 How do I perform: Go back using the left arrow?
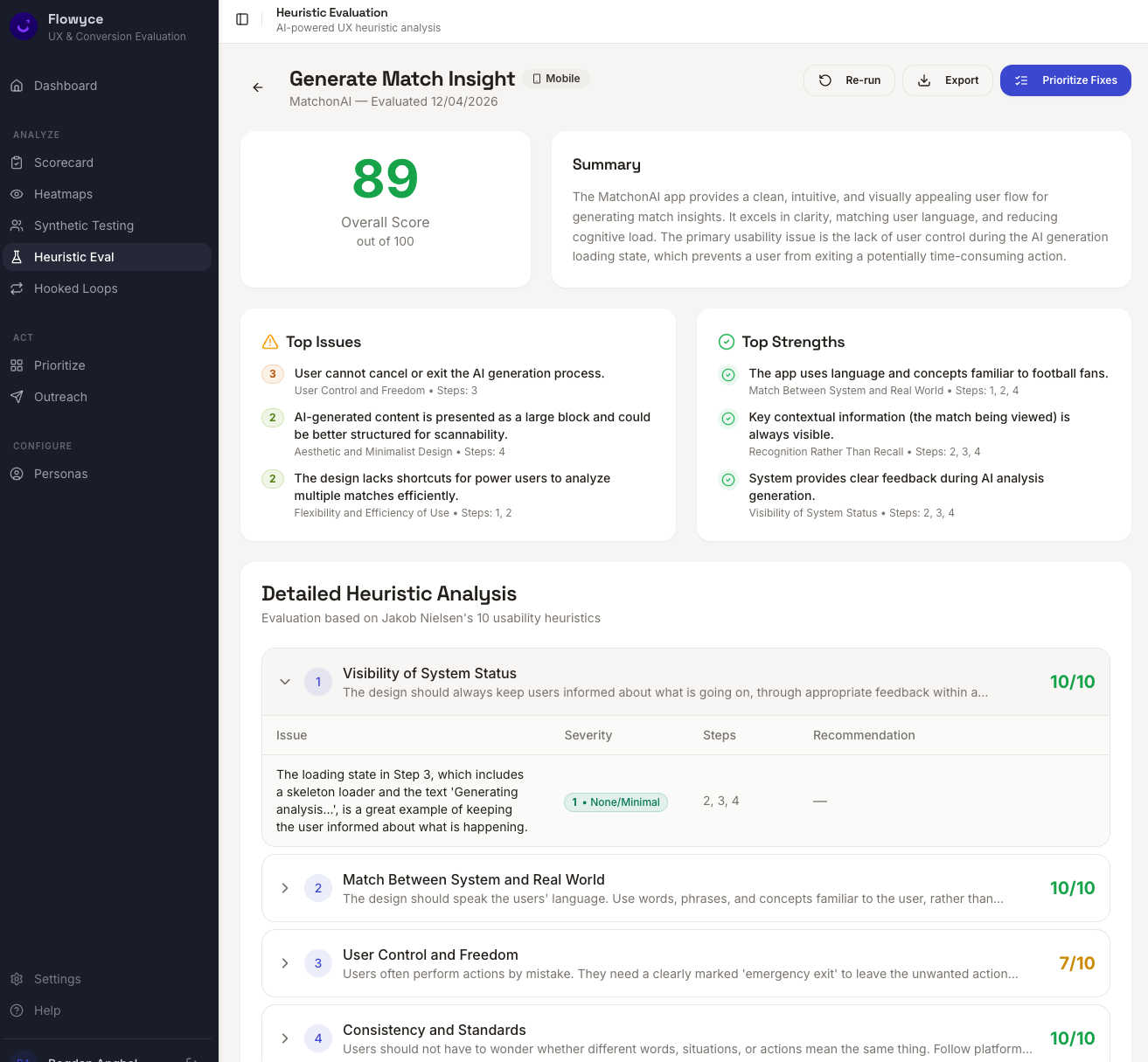[x=258, y=87]
